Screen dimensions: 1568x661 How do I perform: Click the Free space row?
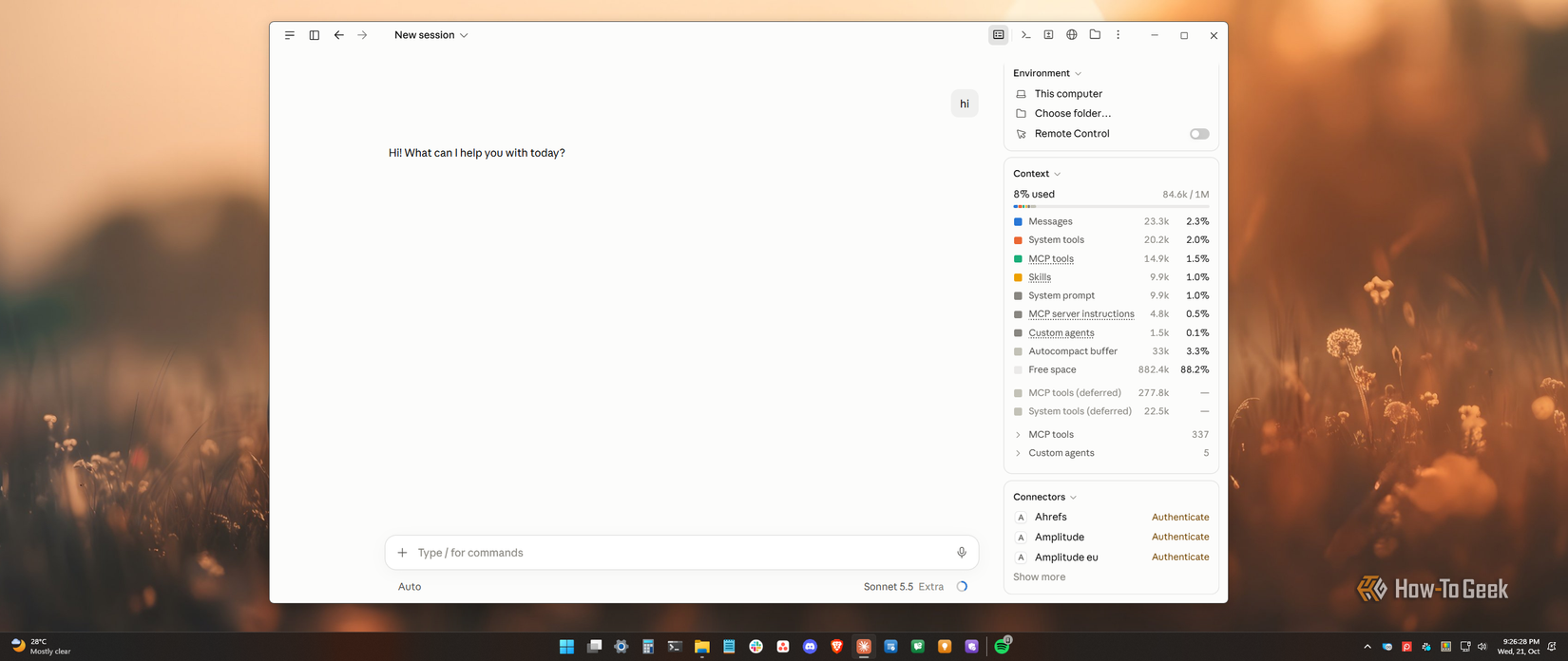1111,369
